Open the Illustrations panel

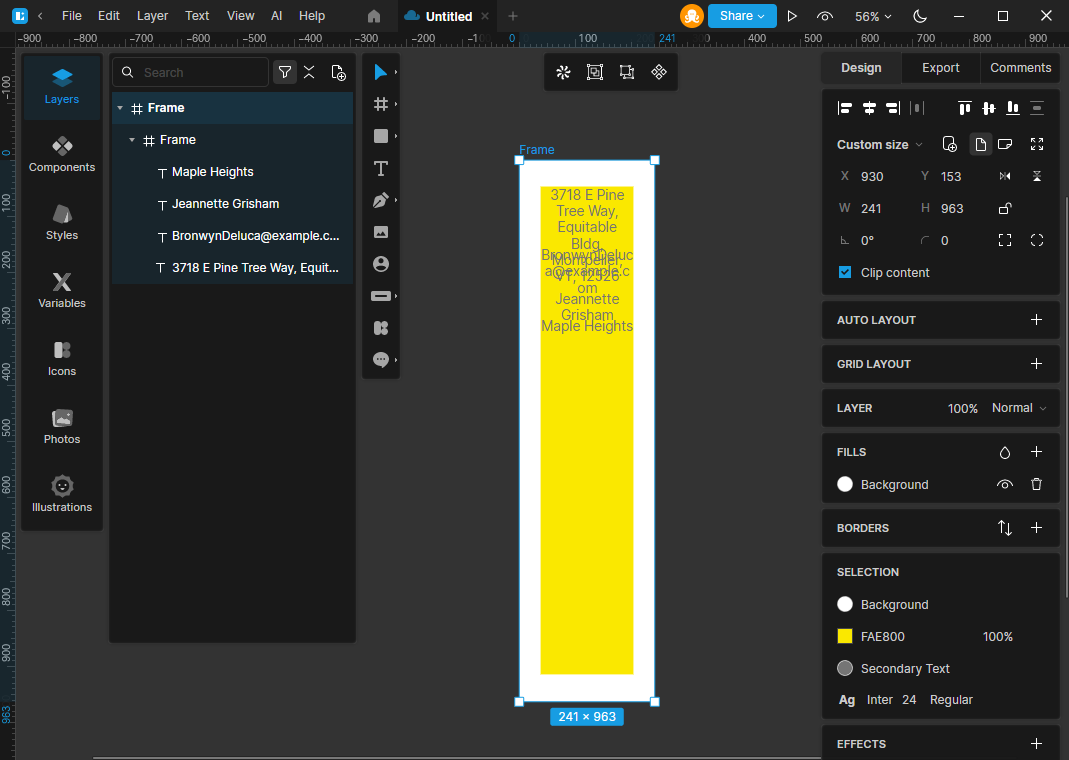click(62, 495)
